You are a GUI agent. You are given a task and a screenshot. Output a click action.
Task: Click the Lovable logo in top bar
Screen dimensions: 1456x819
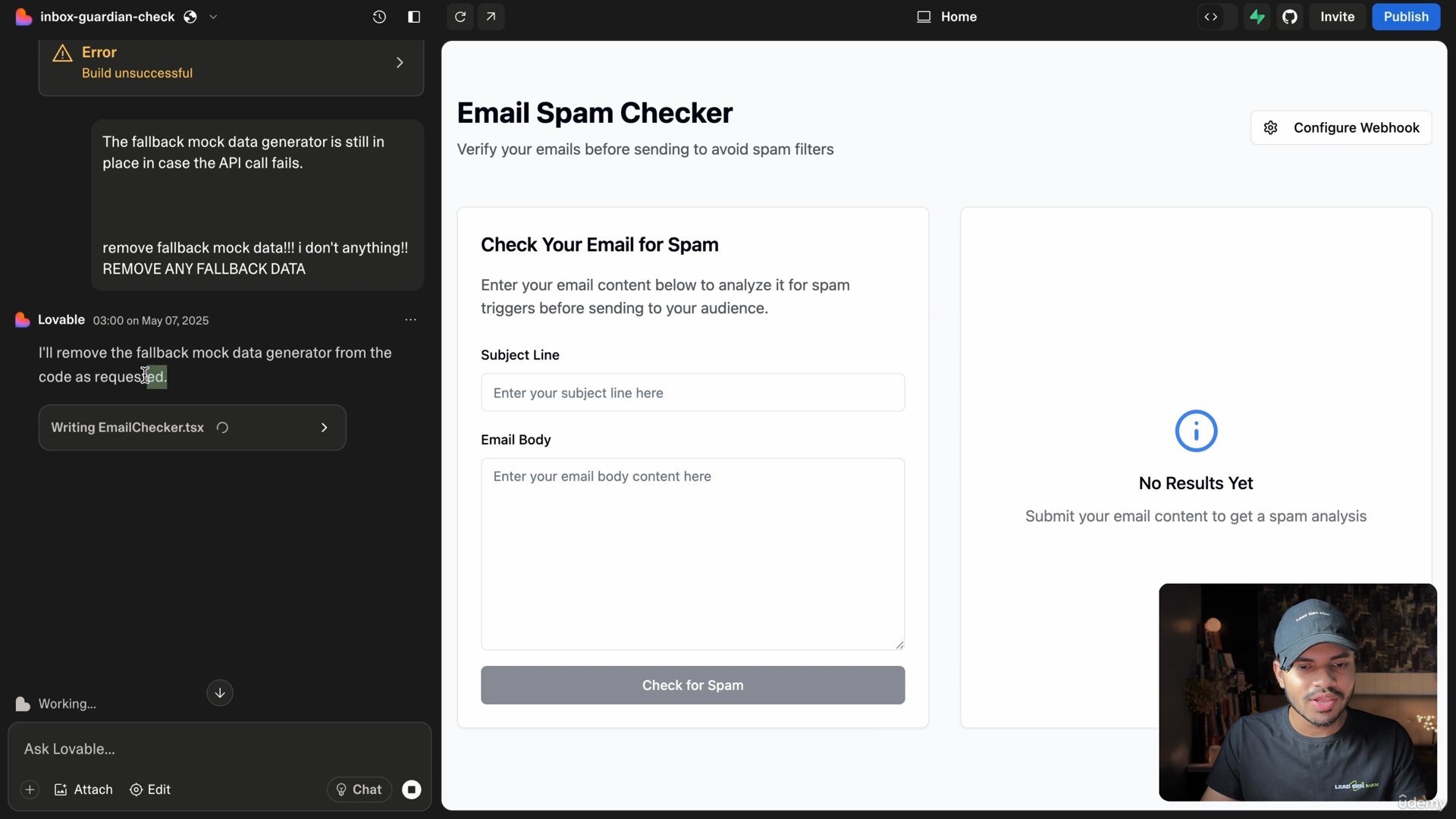click(x=24, y=17)
